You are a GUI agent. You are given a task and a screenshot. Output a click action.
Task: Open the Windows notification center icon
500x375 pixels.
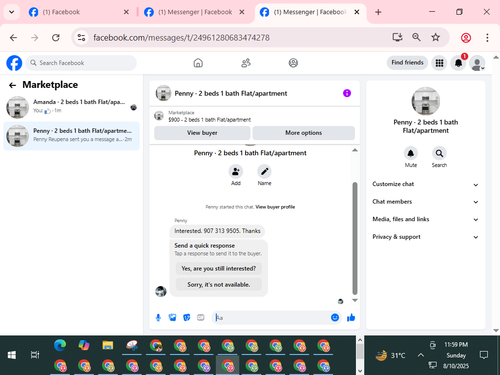pos(484,355)
